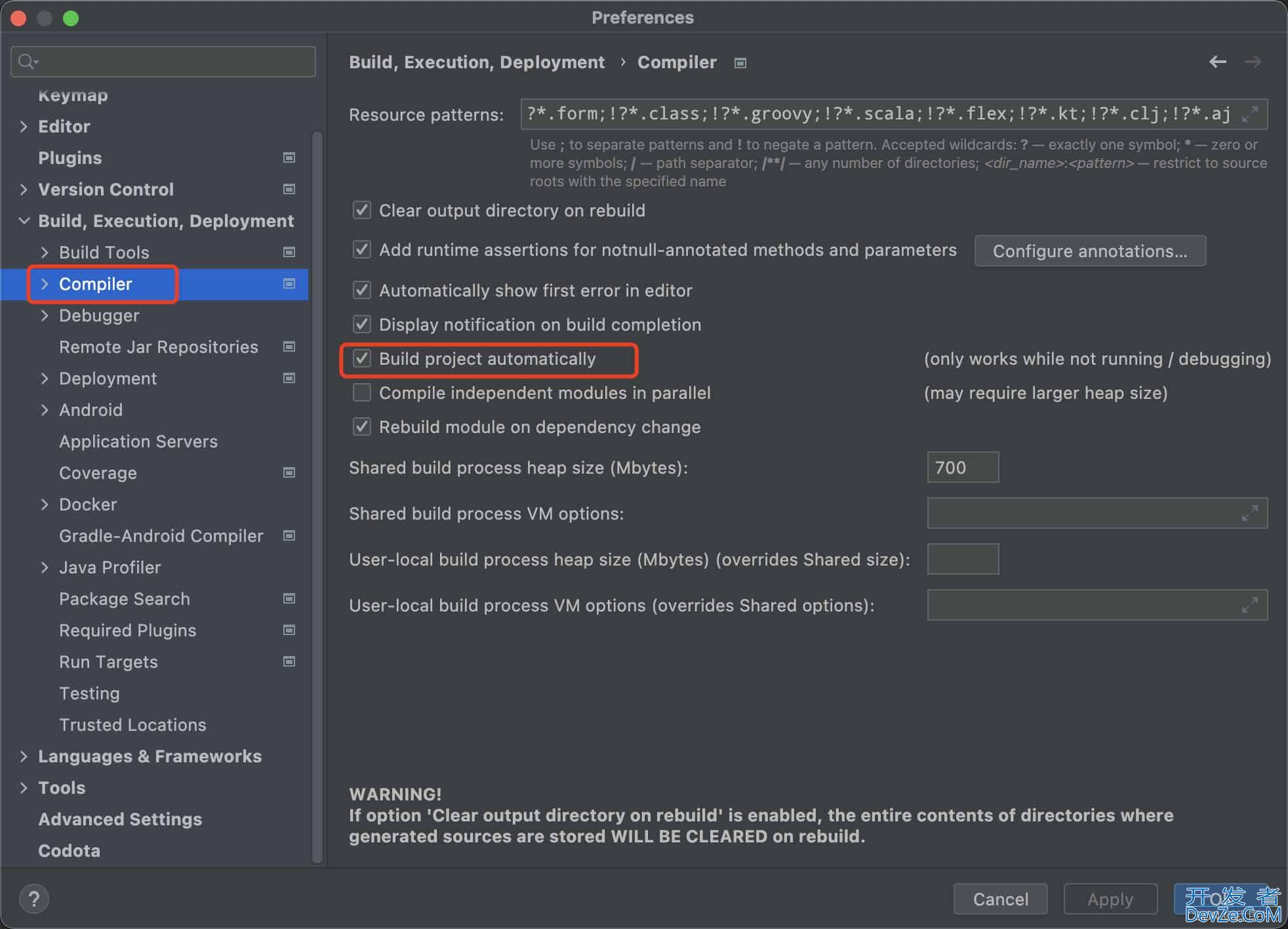This screenshot has height=929, width=1288.
Task: Toggle Add runtime assertions for notnull-annotated methods
Action: 362,249
